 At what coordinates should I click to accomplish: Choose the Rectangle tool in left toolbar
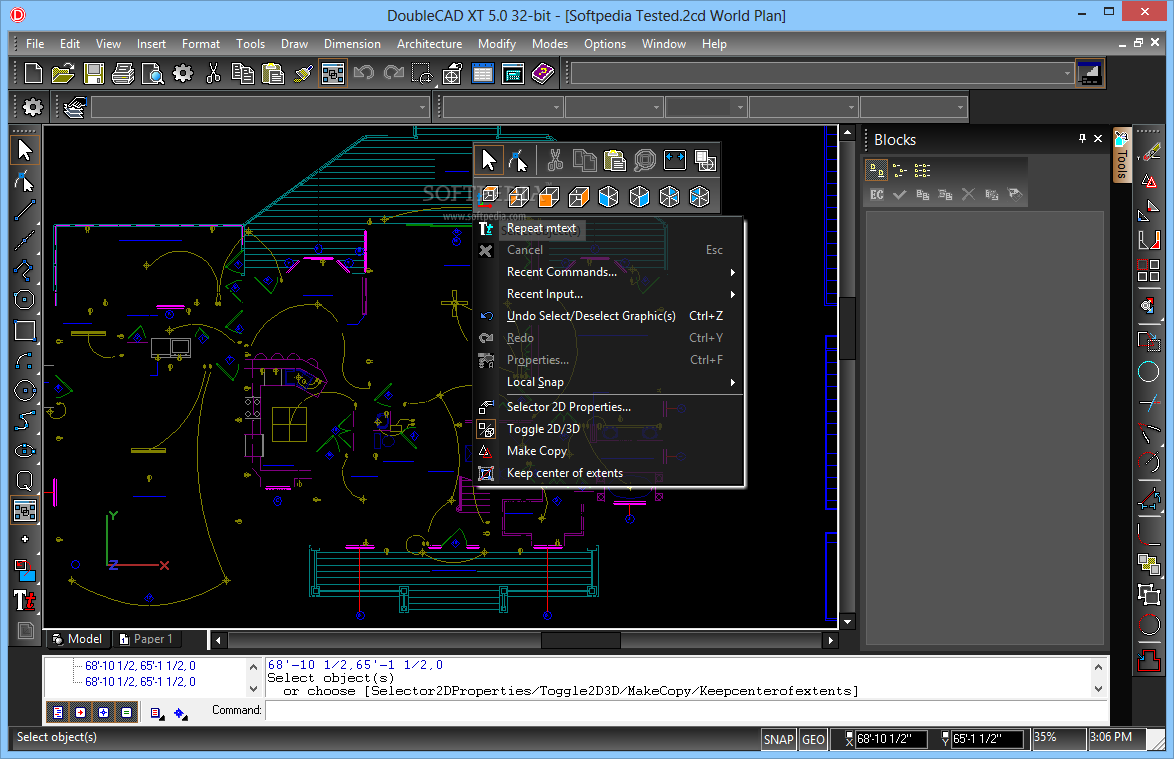pos(25,330)
